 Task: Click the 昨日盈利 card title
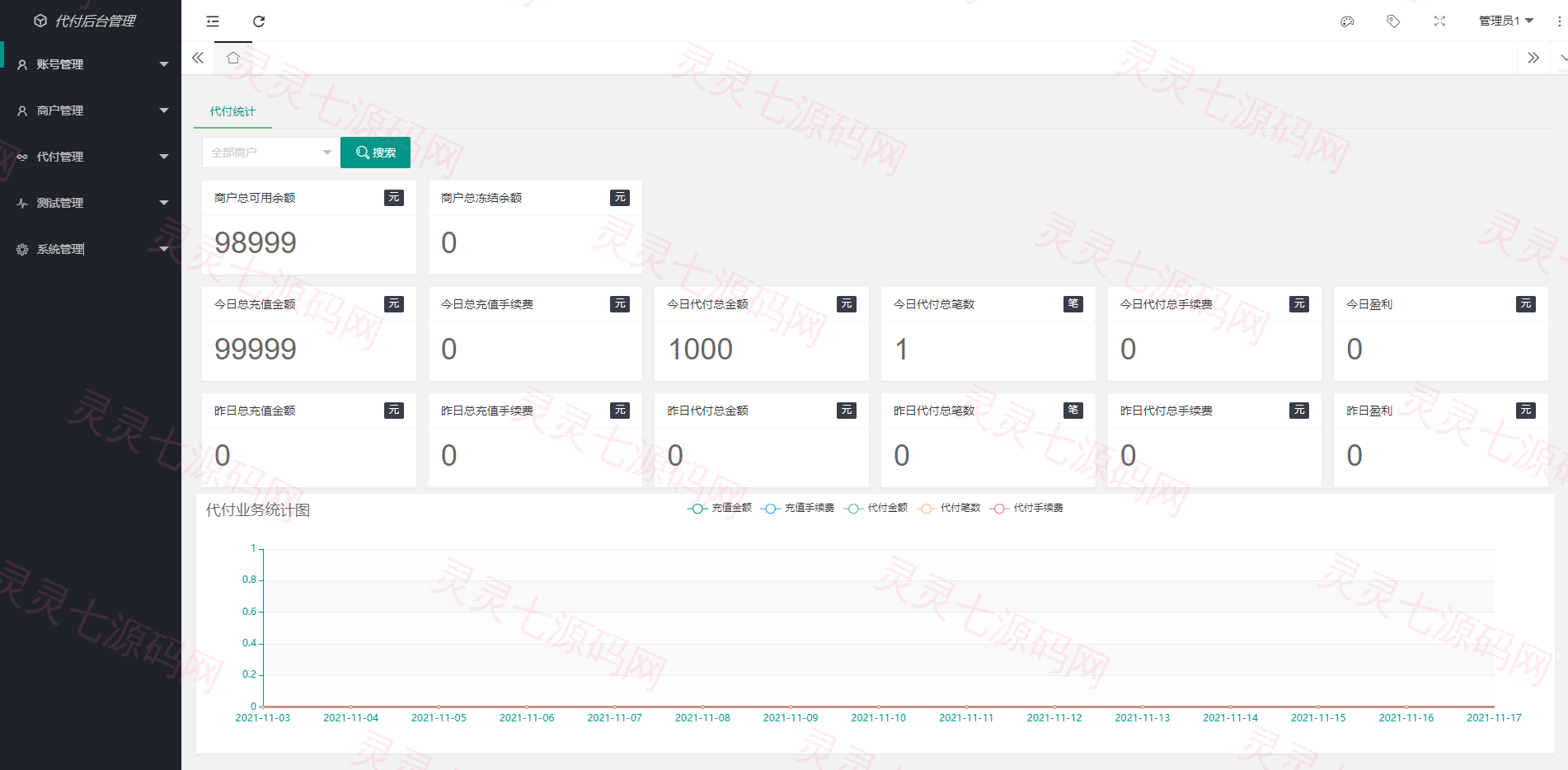pyautogui.click(x=1369, y=411)
